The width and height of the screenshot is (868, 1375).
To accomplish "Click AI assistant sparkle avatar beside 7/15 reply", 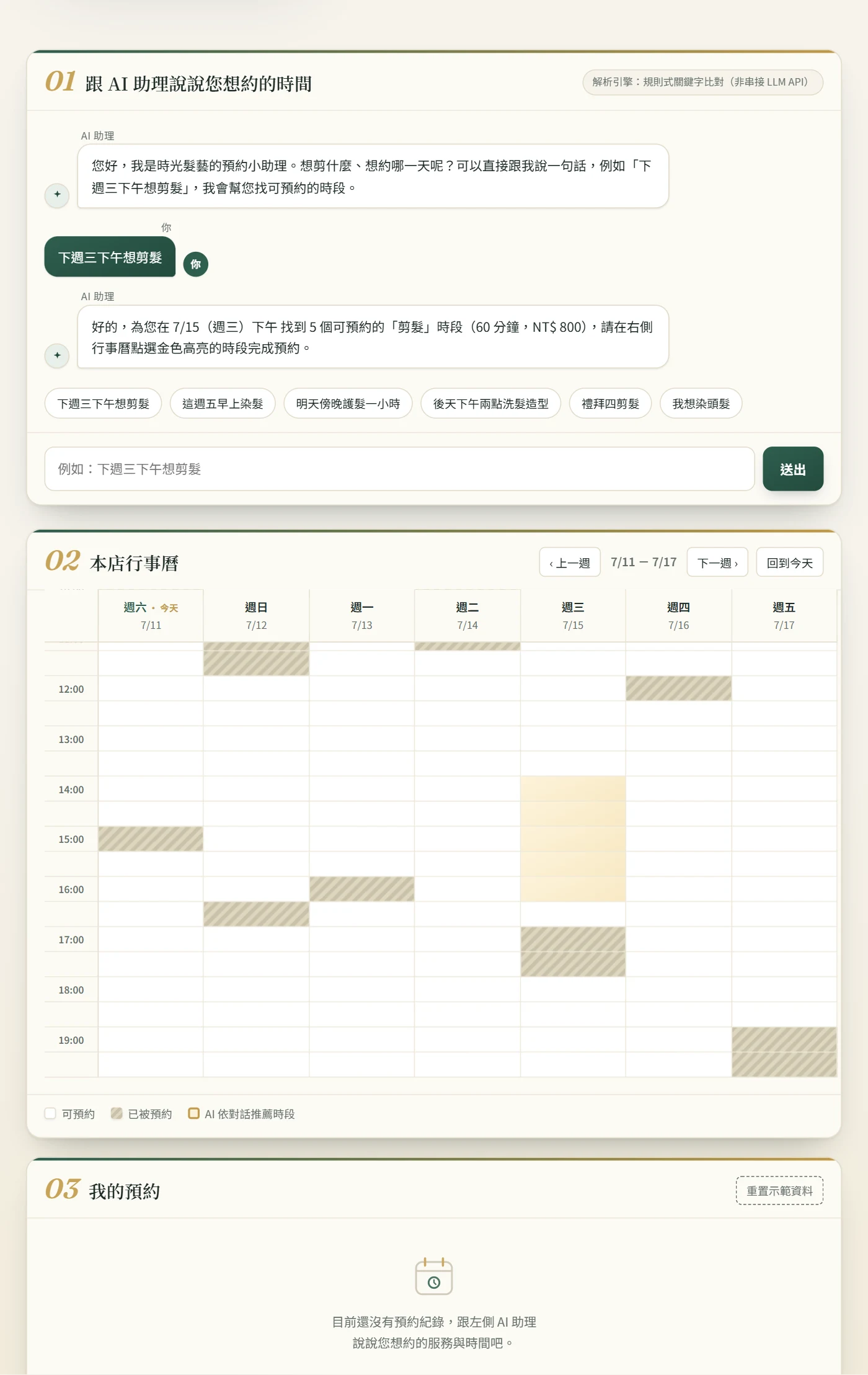I will [57, 355].
